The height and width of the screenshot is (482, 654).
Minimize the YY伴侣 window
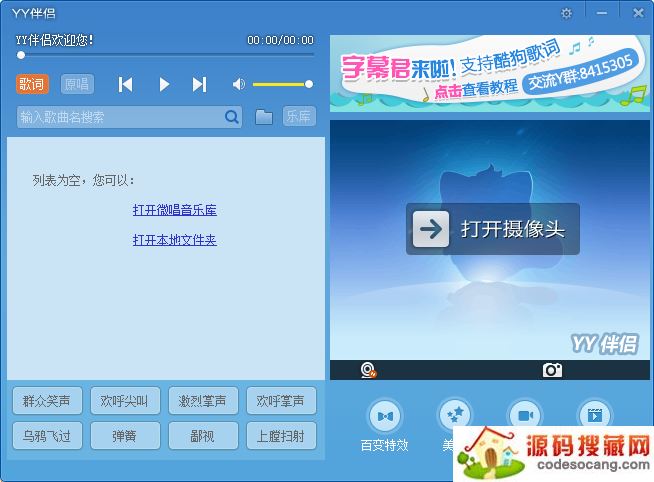tap(601, 13)
